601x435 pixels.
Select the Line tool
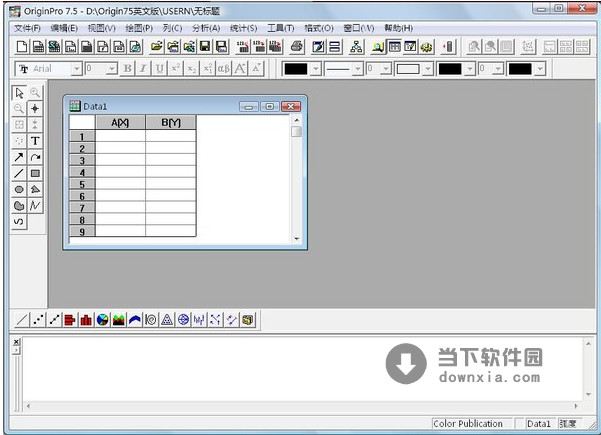19,173
